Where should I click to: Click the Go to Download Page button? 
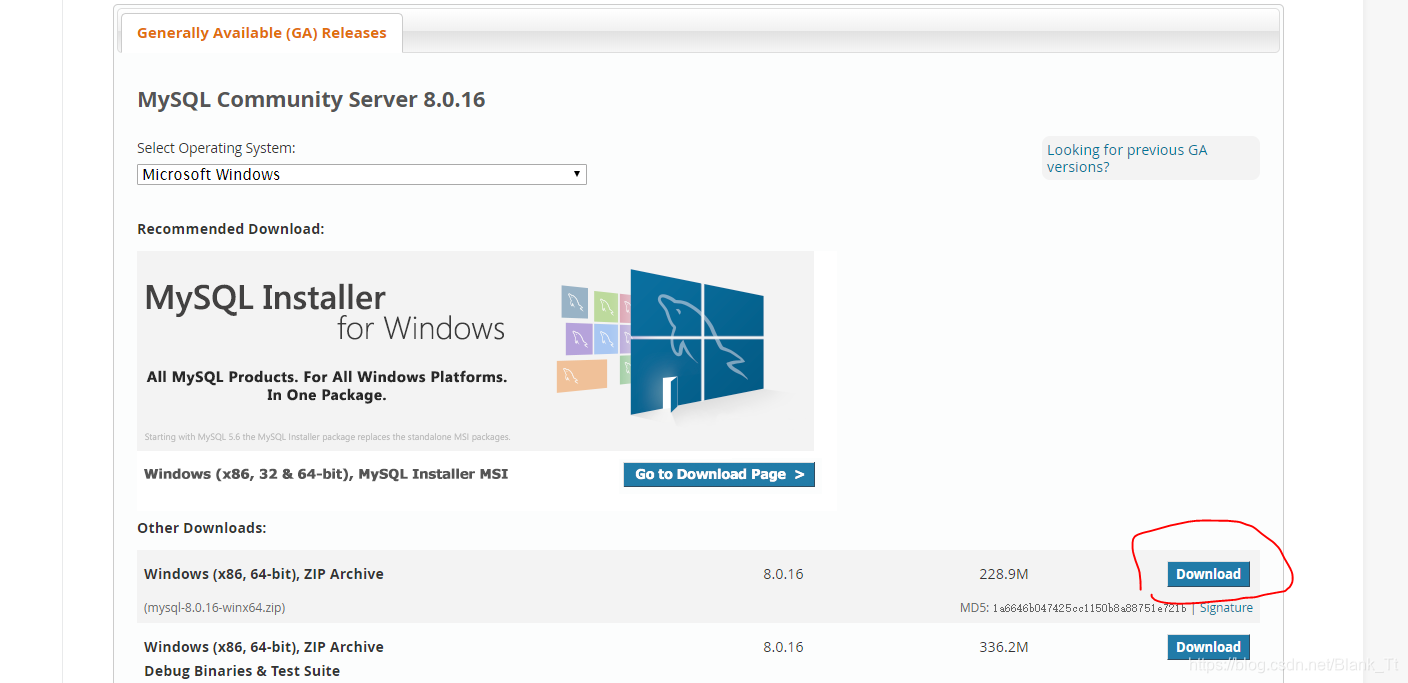(719, 474)
